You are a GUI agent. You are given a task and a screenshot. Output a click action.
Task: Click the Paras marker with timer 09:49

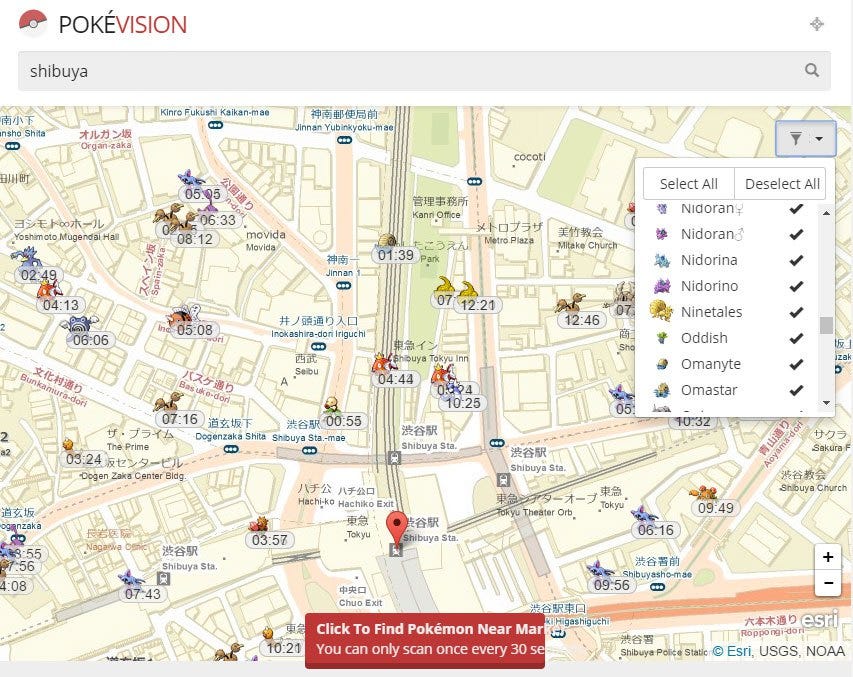[703, 493]
